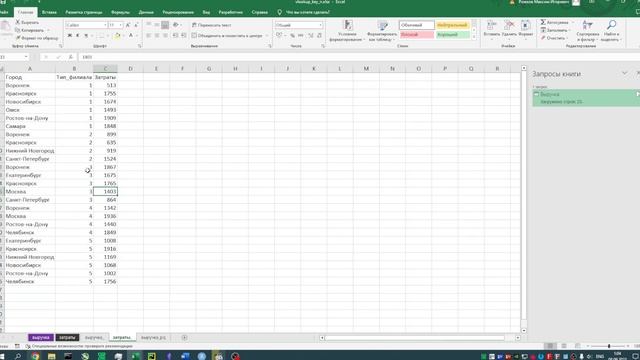Click in the formula bar input

click(x=359, y=57)
